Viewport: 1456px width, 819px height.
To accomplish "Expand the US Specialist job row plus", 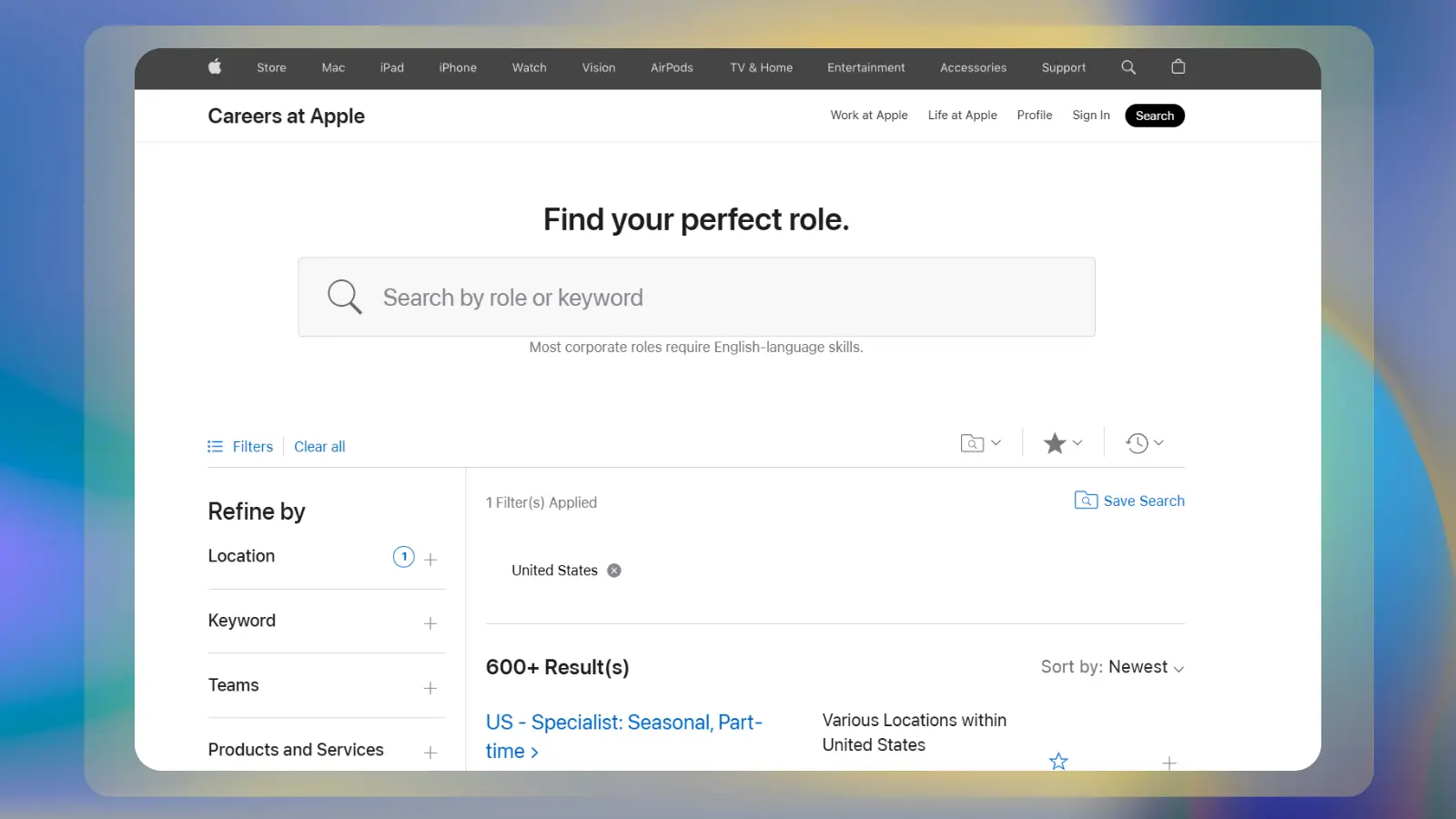I will (1169, 763).
